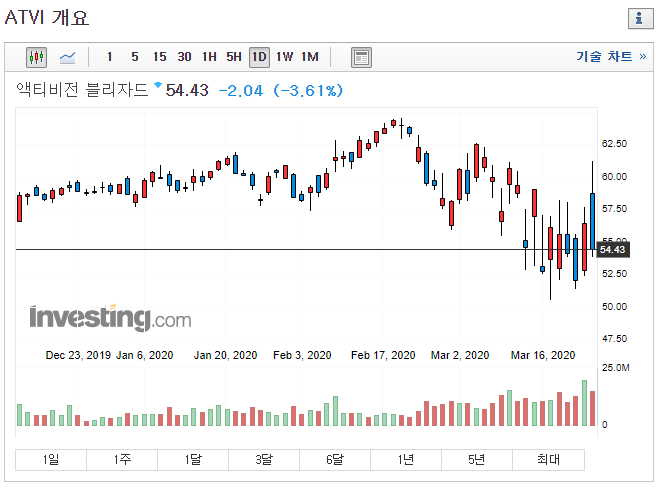The width and height of the screenshot is (665, 489).
Task: Switch interval to 1M
Action: [x=310, y=57]
